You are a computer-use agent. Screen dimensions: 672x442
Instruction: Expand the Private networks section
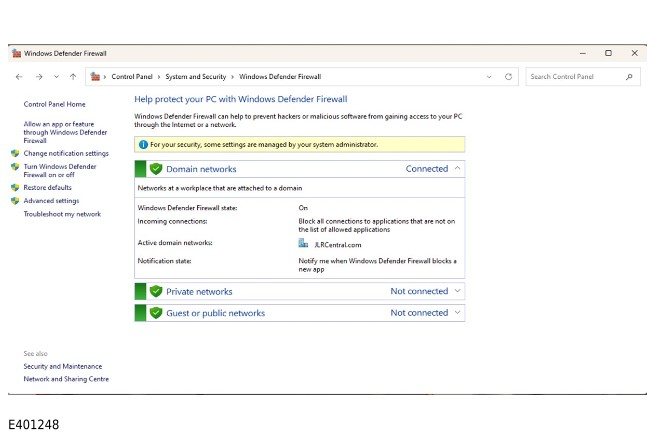(x=457, y=291)
